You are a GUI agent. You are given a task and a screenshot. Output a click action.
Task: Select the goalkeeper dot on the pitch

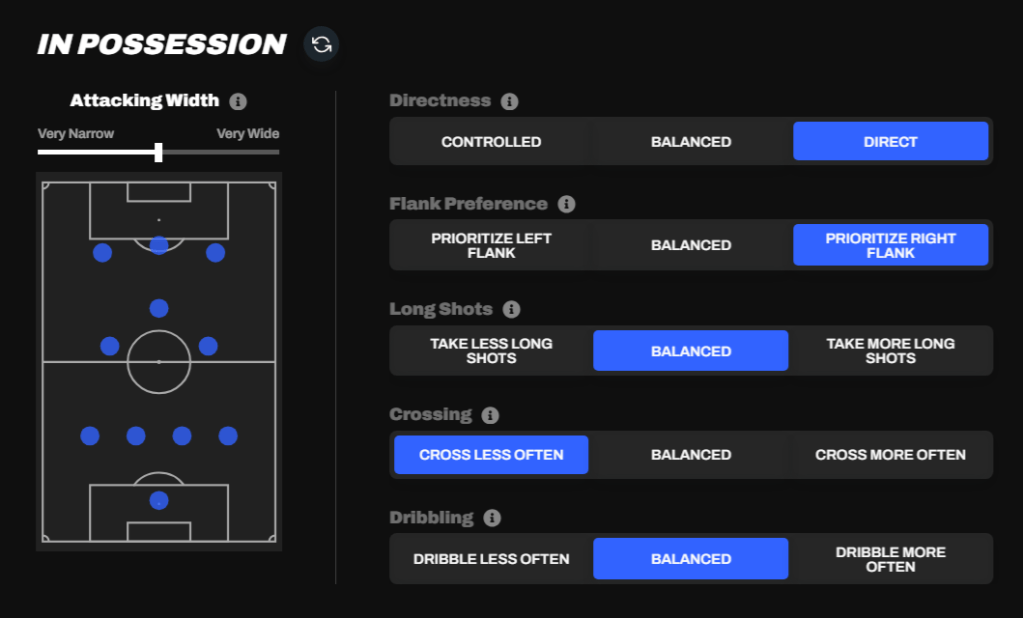[x=159, y=501]
